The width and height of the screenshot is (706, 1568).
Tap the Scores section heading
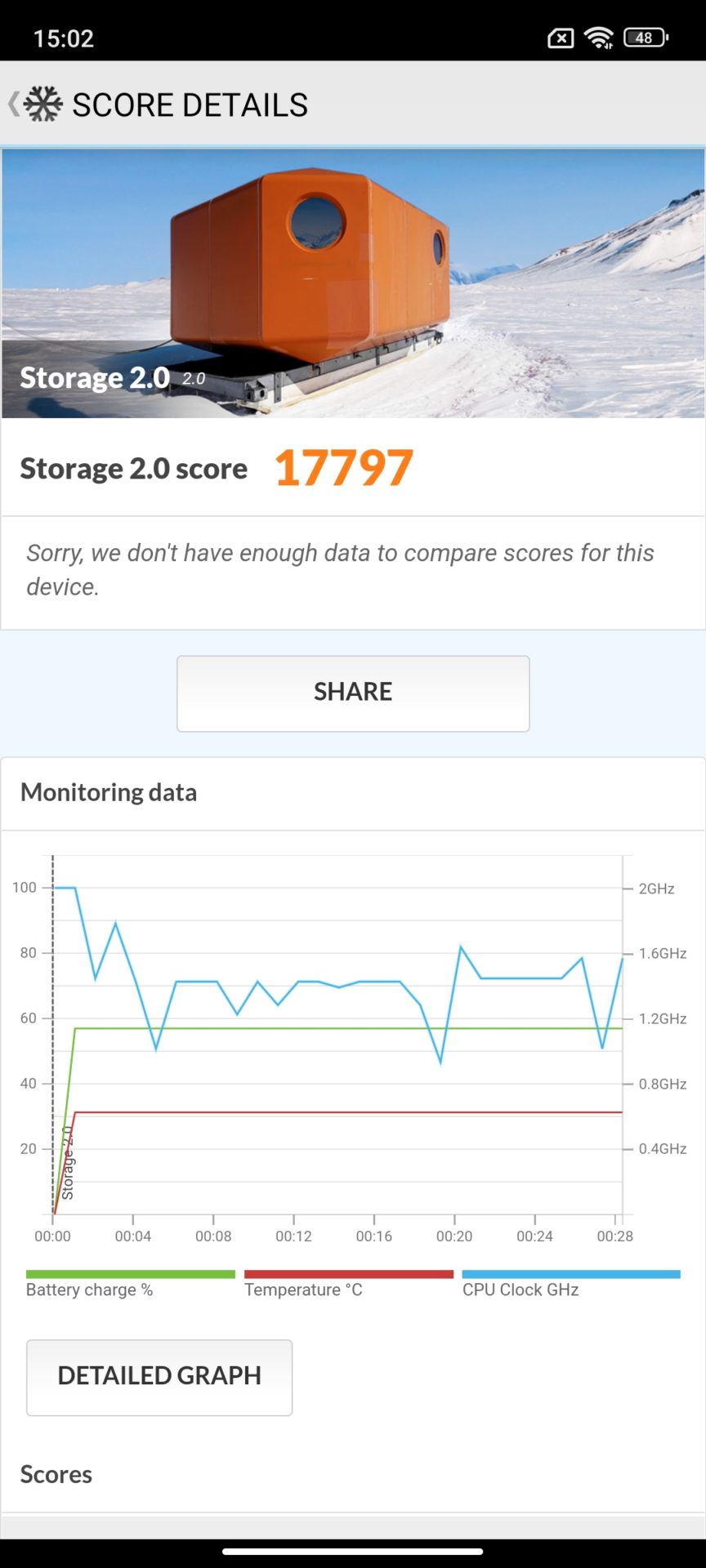coord(56,1474)
